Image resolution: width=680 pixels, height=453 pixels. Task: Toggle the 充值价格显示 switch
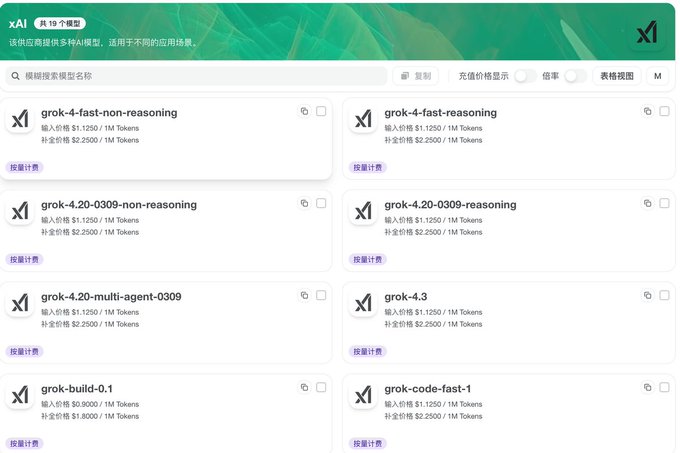pyautogui.click(x=525, y=76)
